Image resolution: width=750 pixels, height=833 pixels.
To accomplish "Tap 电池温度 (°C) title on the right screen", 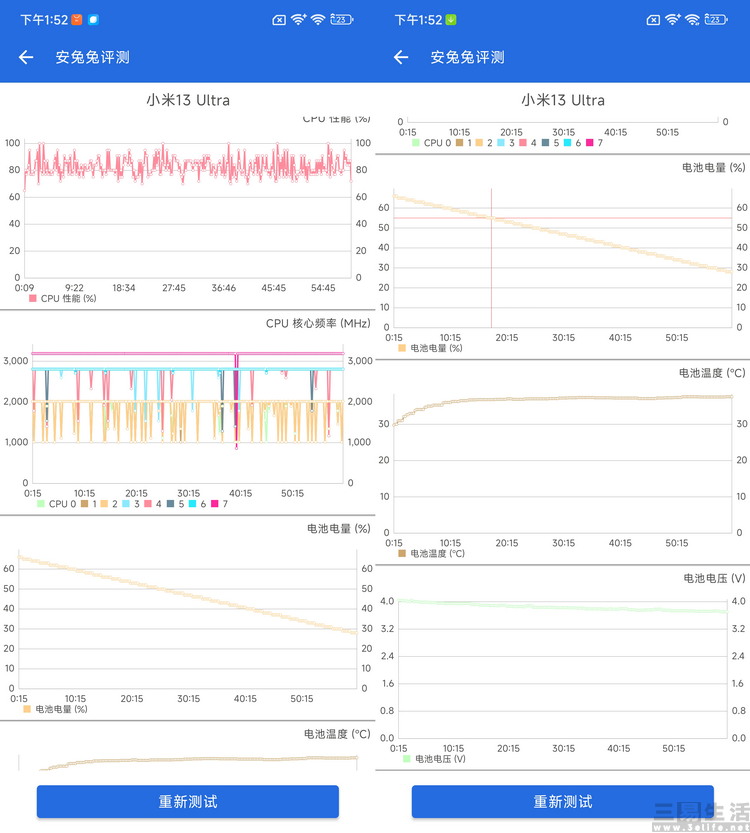I will pos(712,373).
